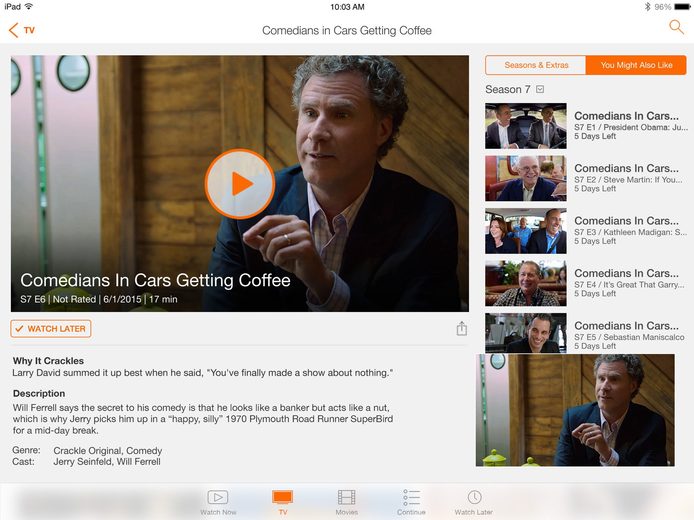Switch to Seasons & Extras tab

click(x=536, y=65)
